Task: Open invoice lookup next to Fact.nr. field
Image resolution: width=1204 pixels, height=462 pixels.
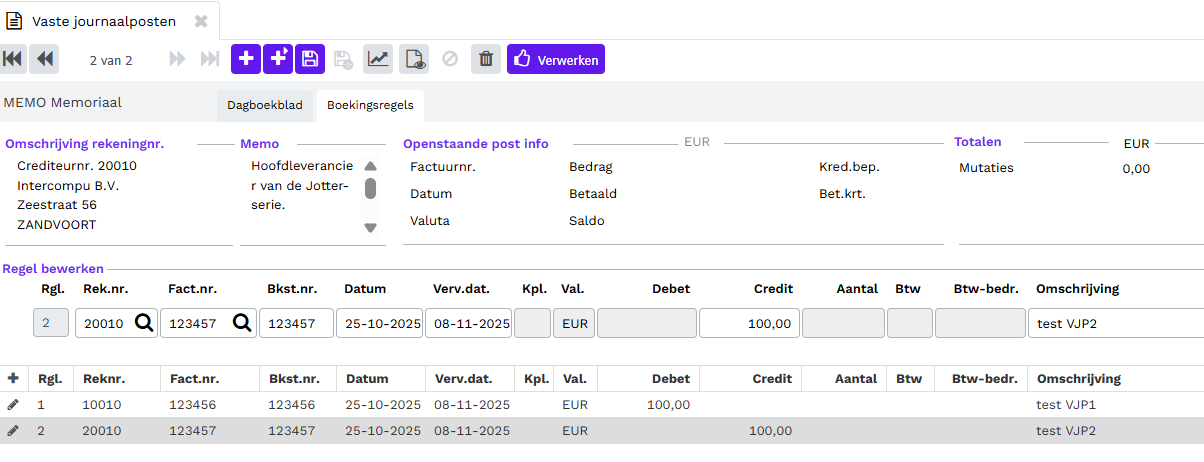Action: pos(242,323)
